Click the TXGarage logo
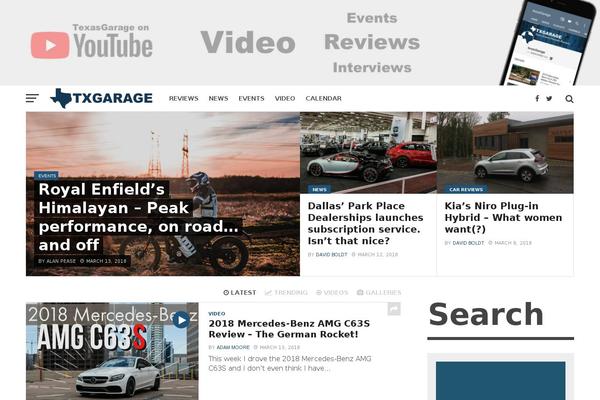The height and width of the screenshot is (400, 600). click(101, 98)
